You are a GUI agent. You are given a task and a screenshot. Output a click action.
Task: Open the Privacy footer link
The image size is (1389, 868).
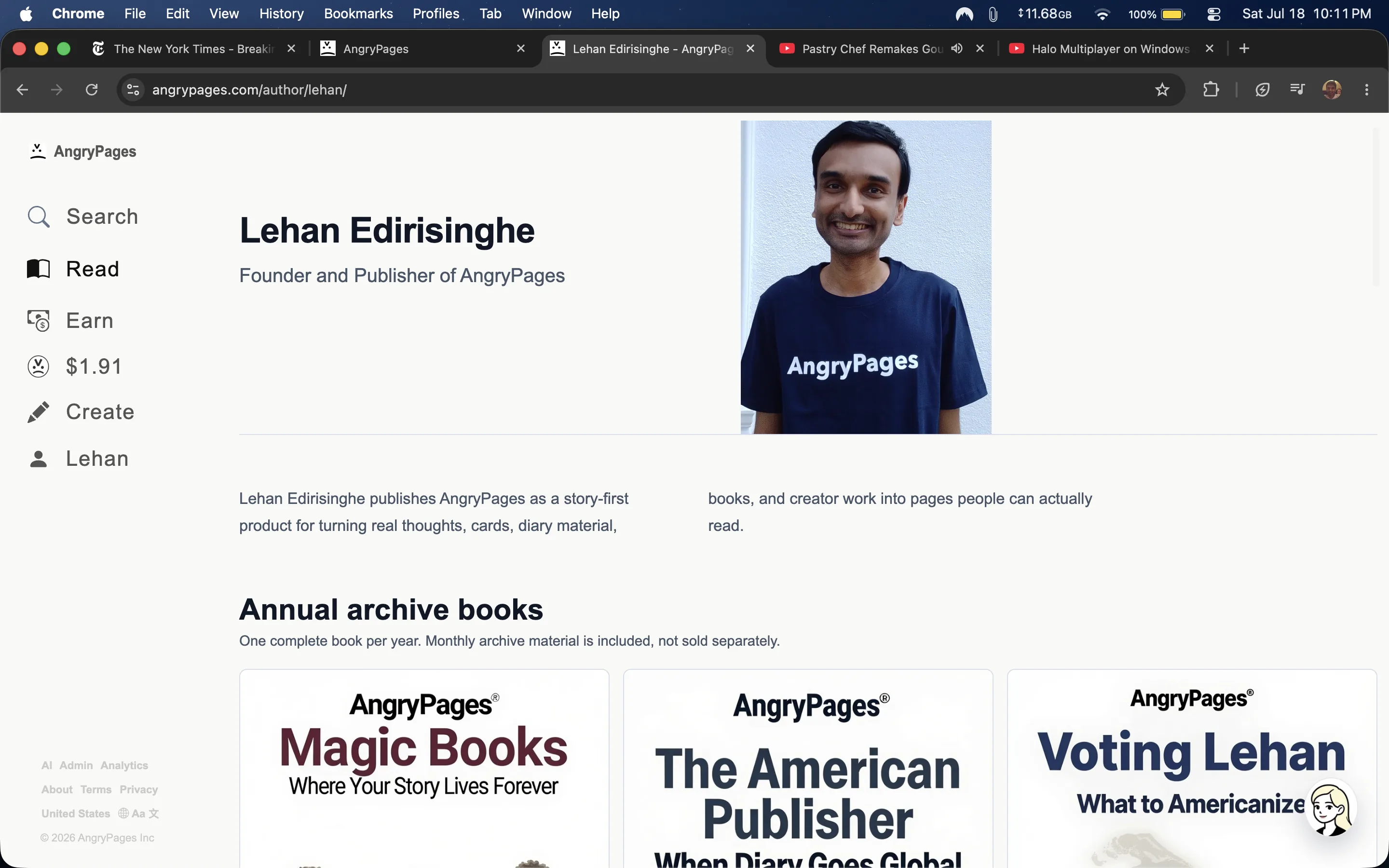[x=138, y=789]
